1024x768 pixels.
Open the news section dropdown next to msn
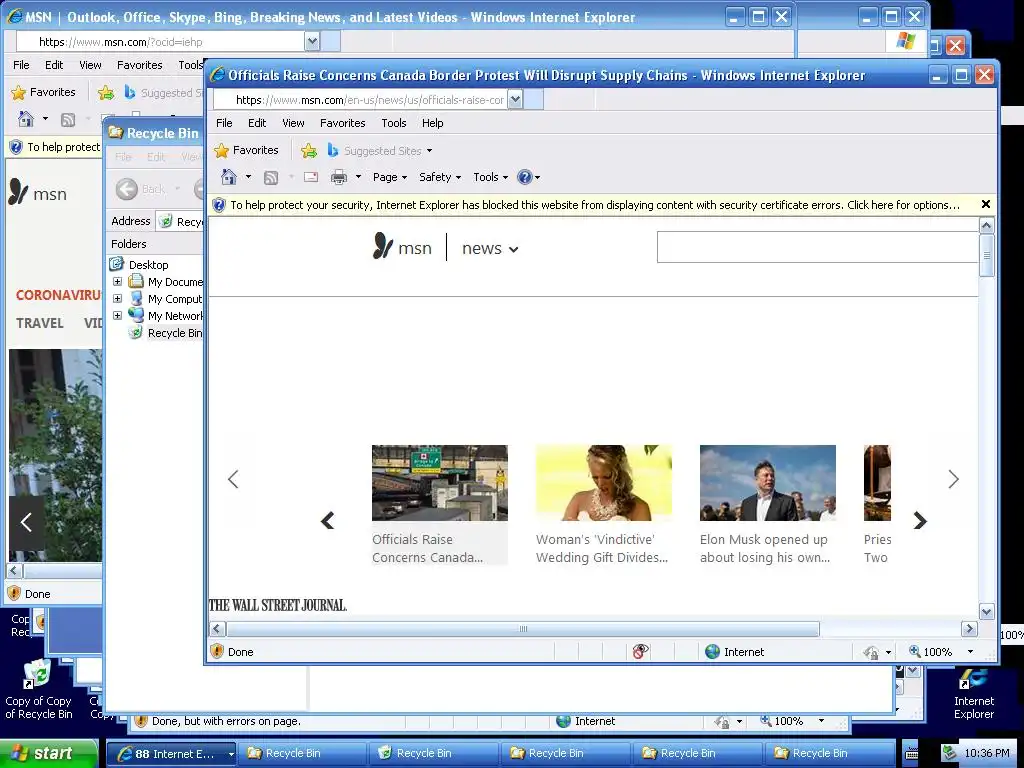[x=514, y=249]
